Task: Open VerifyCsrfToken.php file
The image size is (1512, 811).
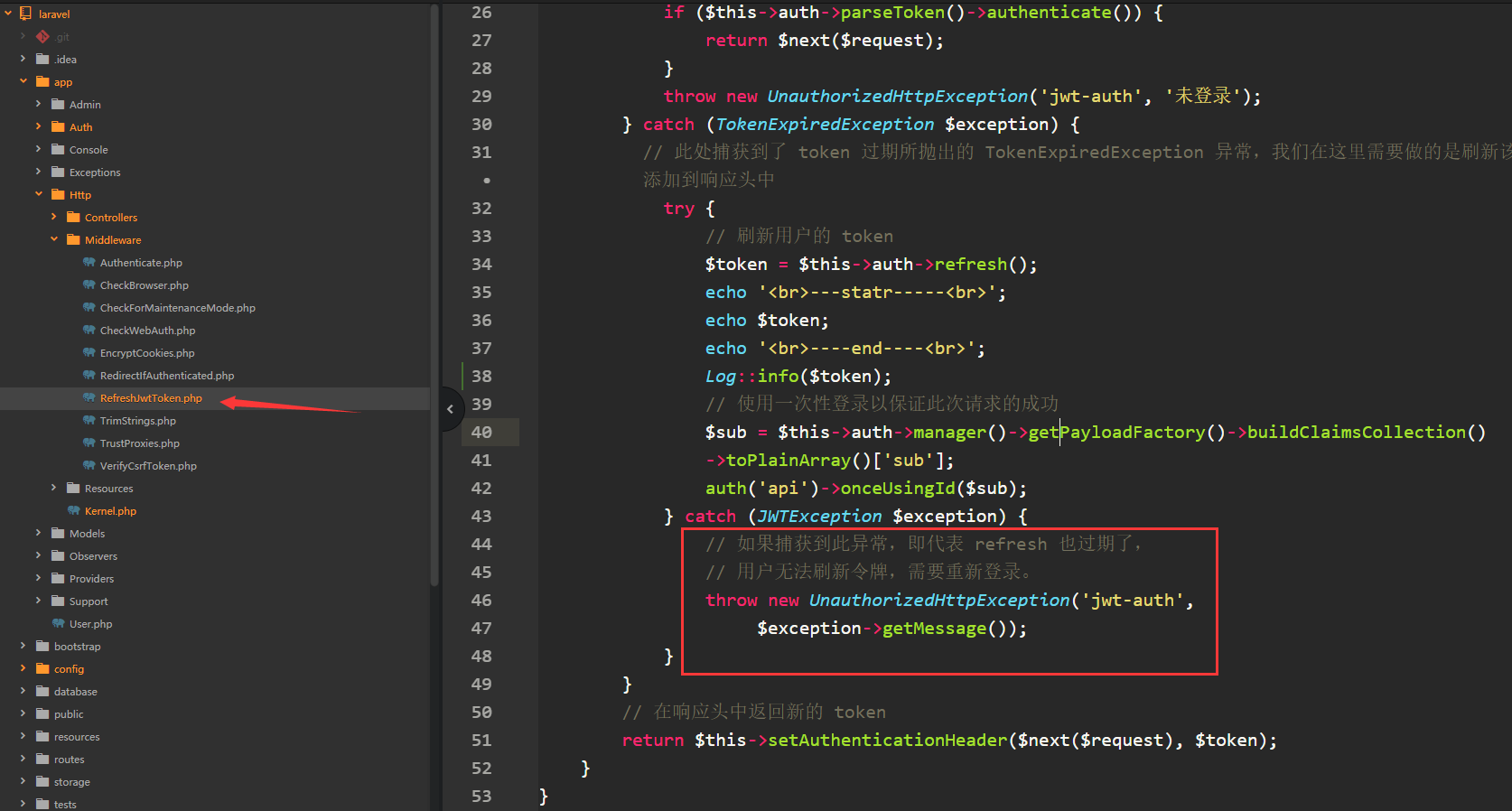Action: (148, 466)
